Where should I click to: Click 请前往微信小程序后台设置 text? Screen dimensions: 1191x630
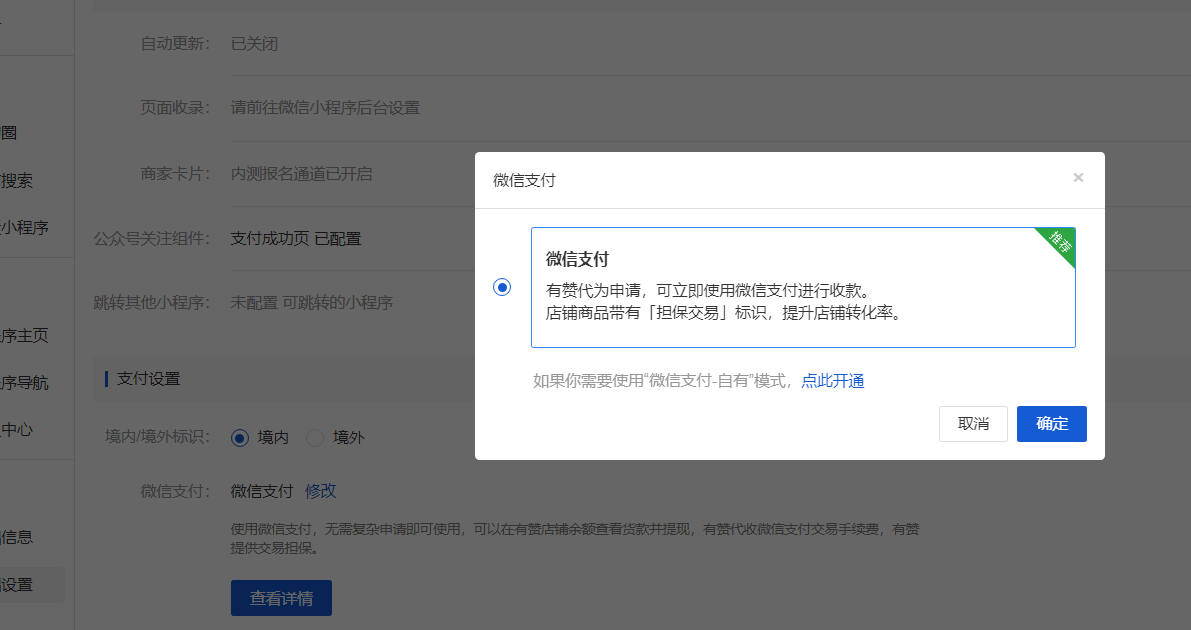325,108
